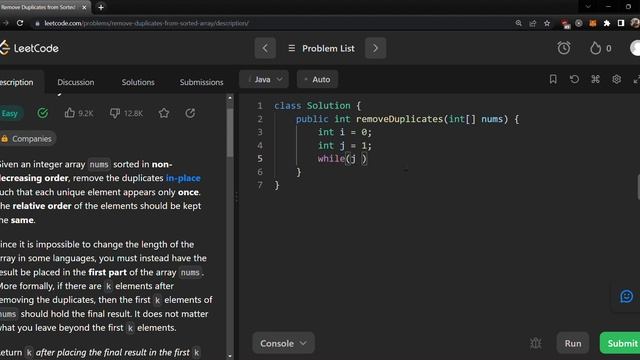Switch to Description tab

click(x=17, y=82)
